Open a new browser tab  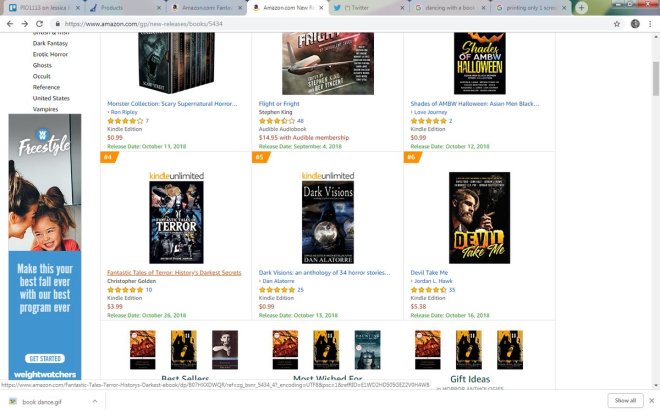point(581,8)
